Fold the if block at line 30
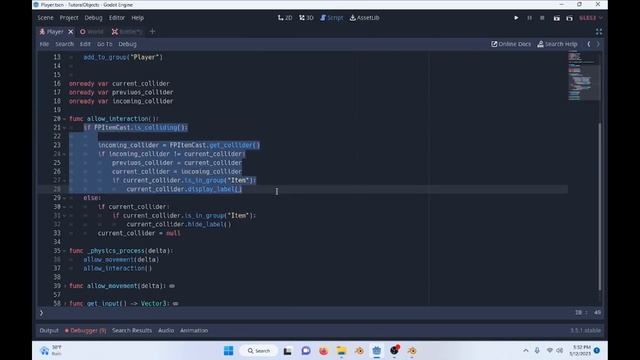Viewport: 640px width, 360px height. (64, 207)
